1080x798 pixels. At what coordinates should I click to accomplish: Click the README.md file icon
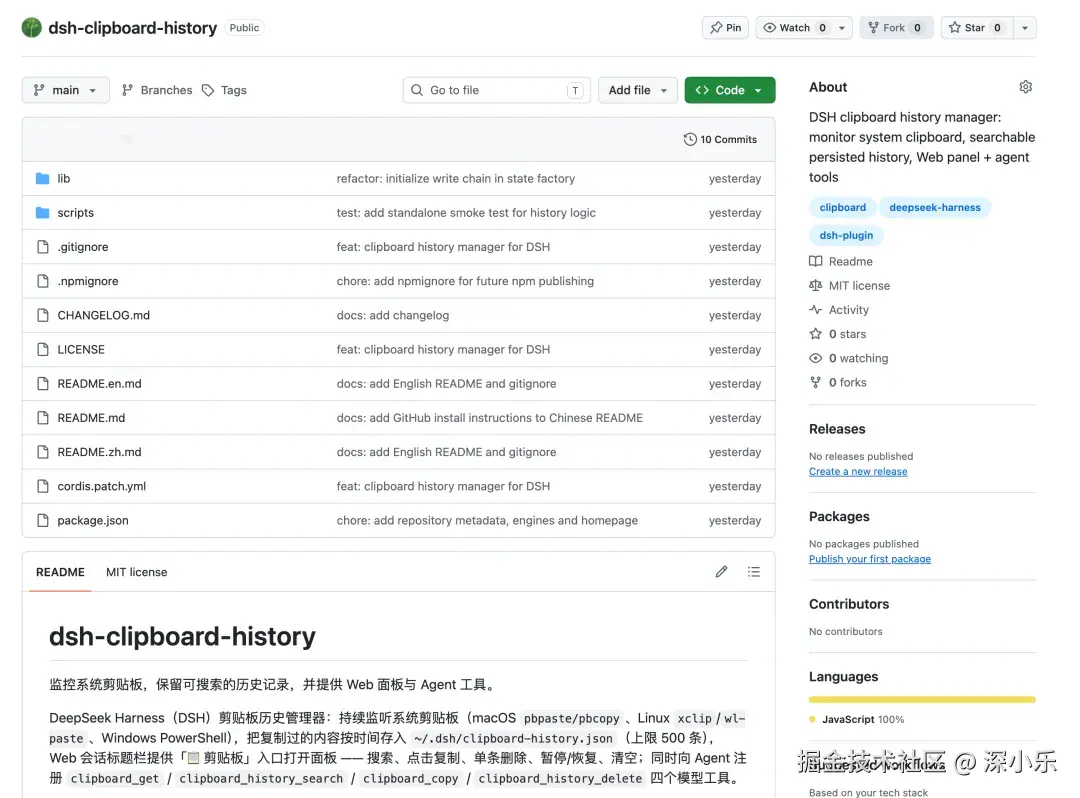pos(43,418)
